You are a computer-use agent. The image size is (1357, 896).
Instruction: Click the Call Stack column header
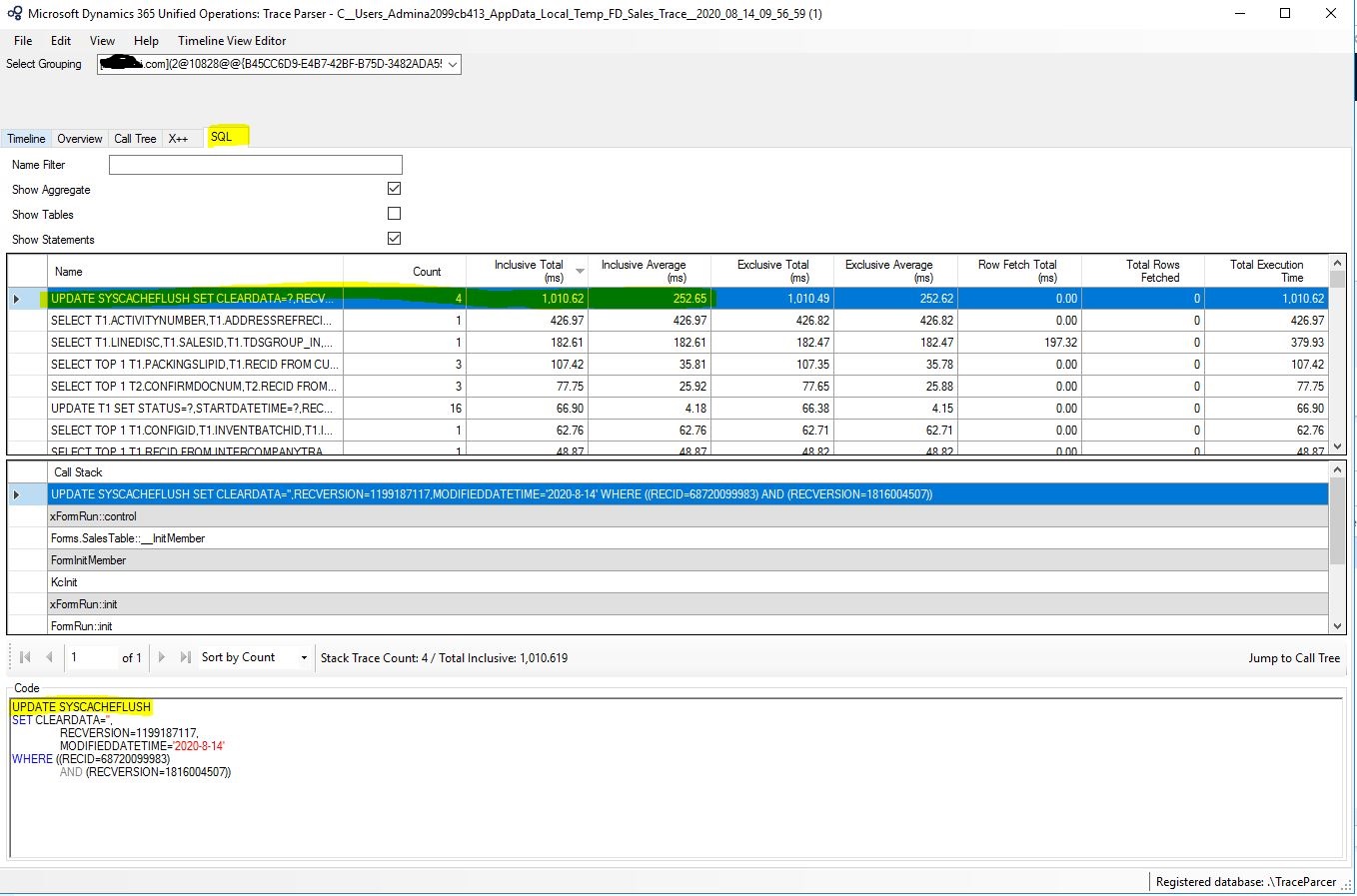(687, 472)
